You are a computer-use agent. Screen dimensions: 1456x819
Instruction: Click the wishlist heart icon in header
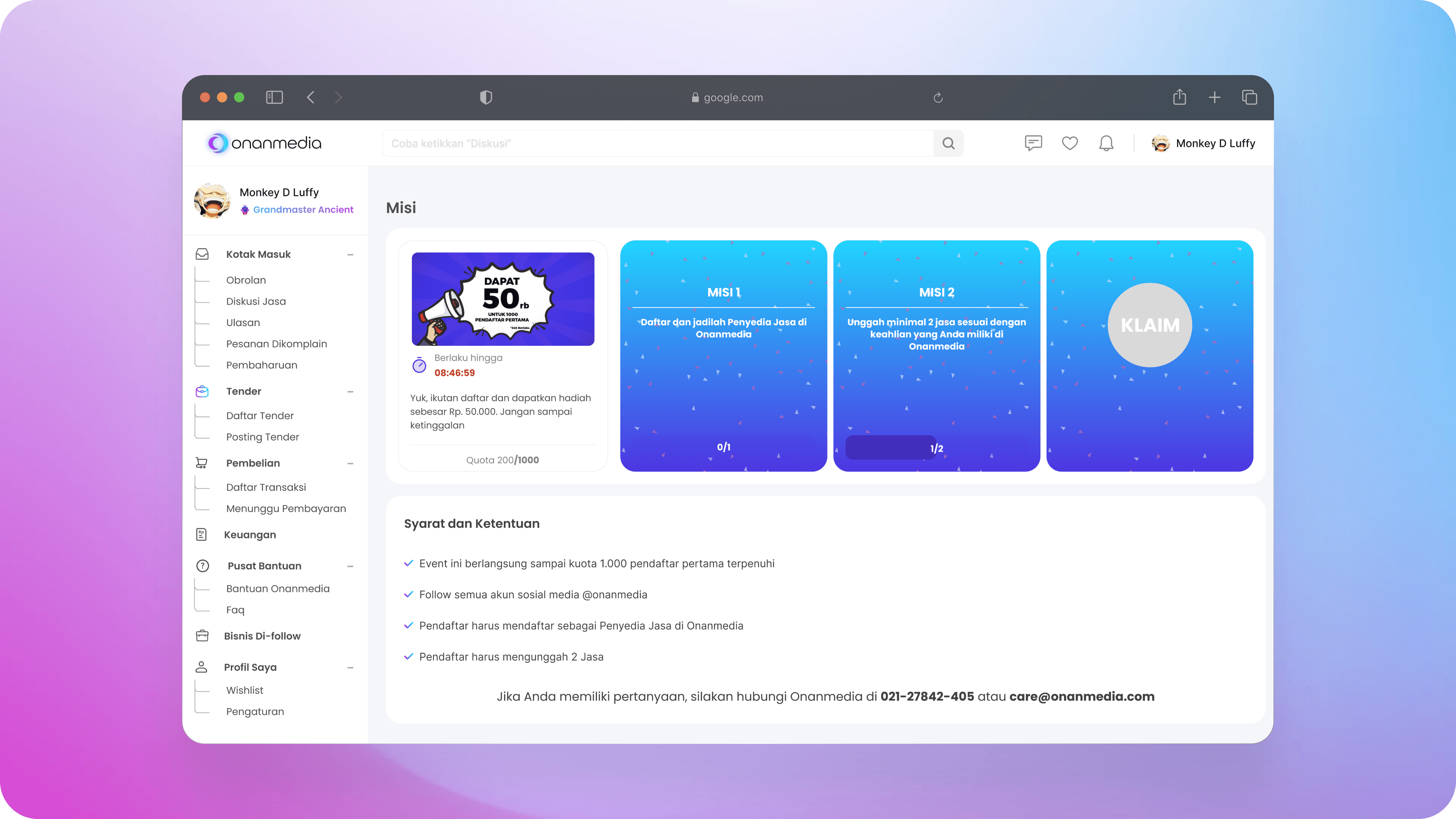pos(1070,143)
